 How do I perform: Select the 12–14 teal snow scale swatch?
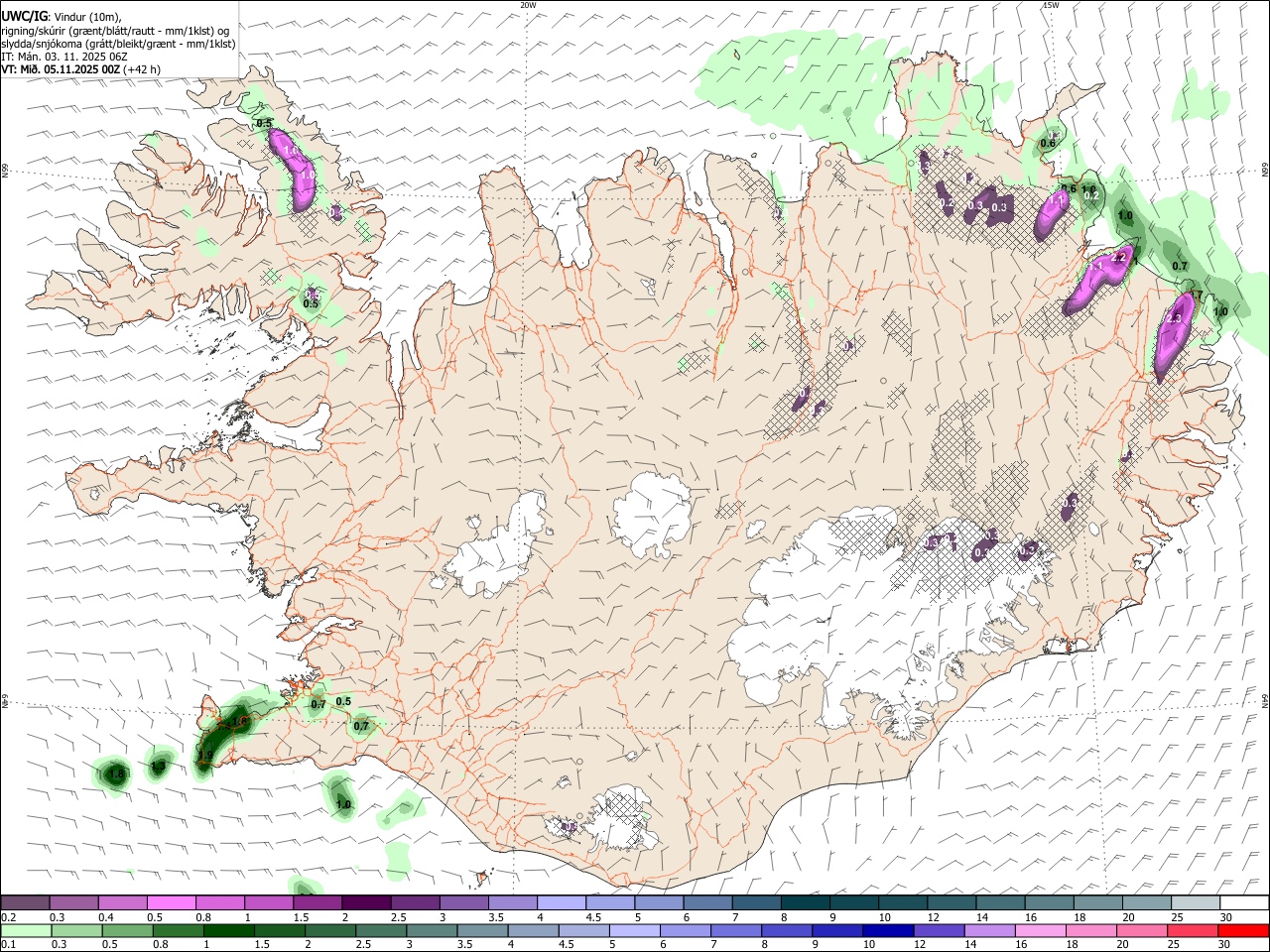point(951,902)
